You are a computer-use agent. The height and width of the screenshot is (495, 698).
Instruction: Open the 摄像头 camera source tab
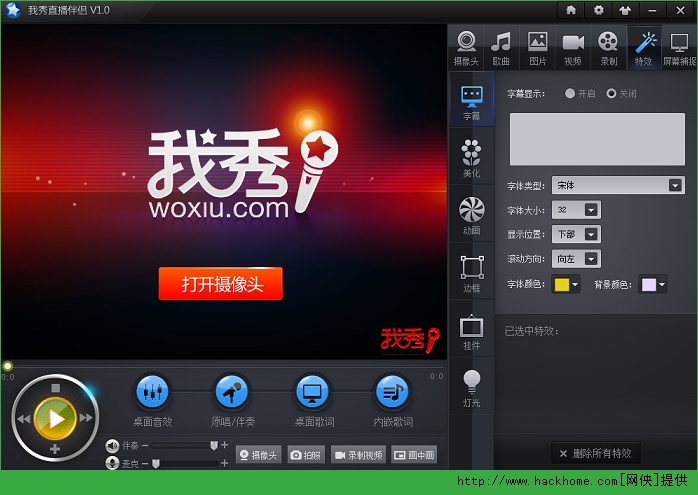(466, 48)
